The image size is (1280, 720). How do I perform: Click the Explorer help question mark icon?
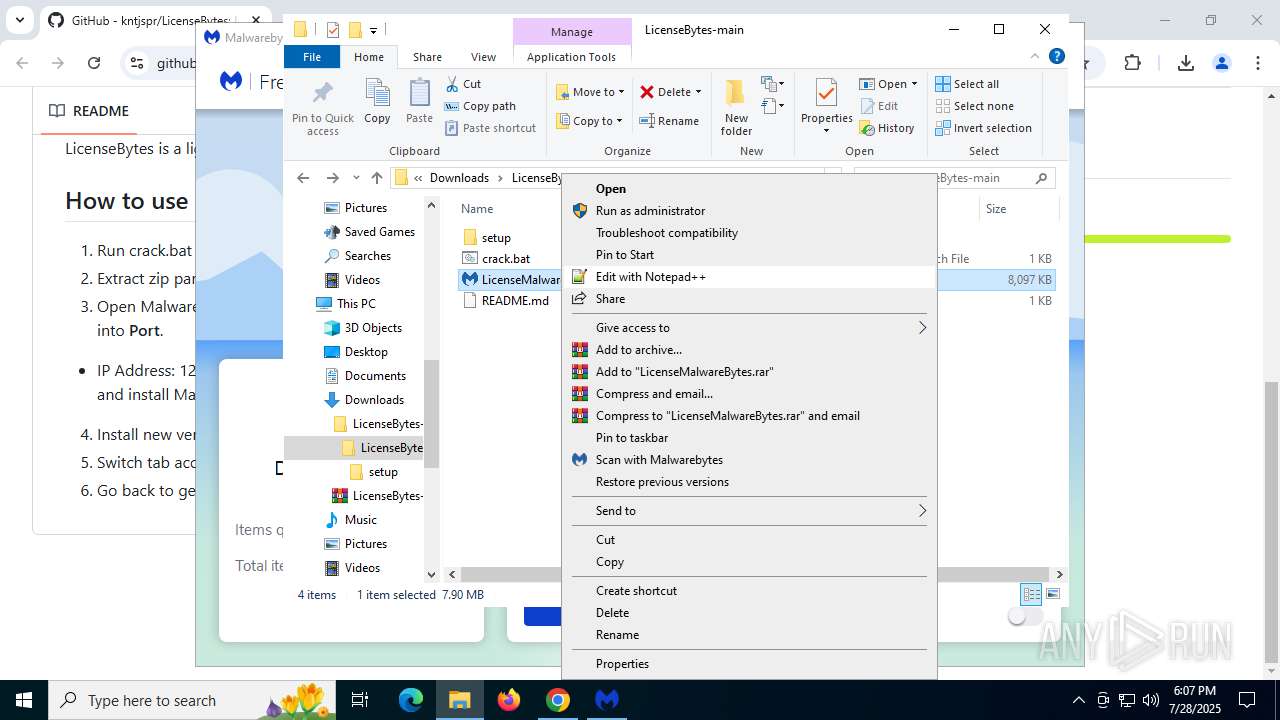click(1057, 57)
